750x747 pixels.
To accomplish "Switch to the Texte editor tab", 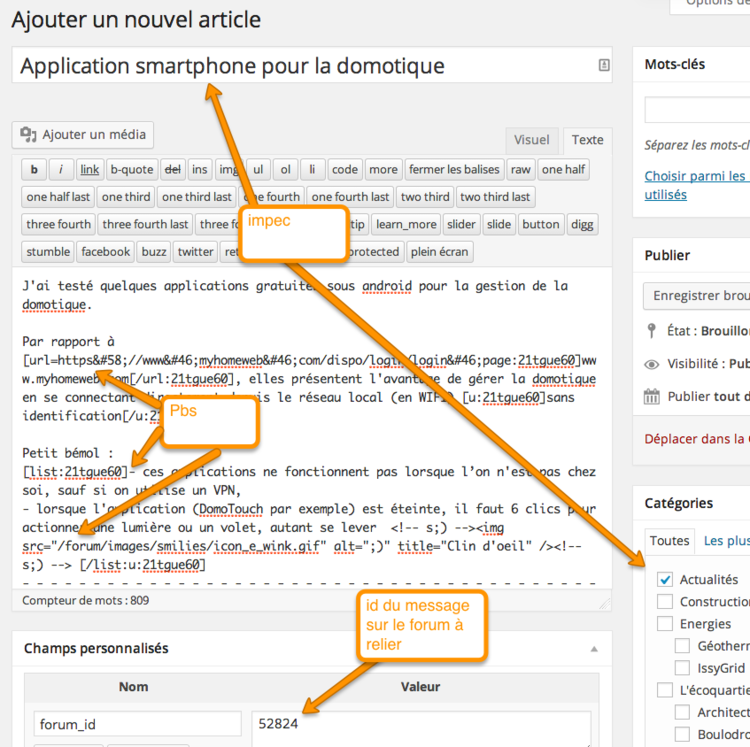I will pyautogui.click(x=587, y=140).
